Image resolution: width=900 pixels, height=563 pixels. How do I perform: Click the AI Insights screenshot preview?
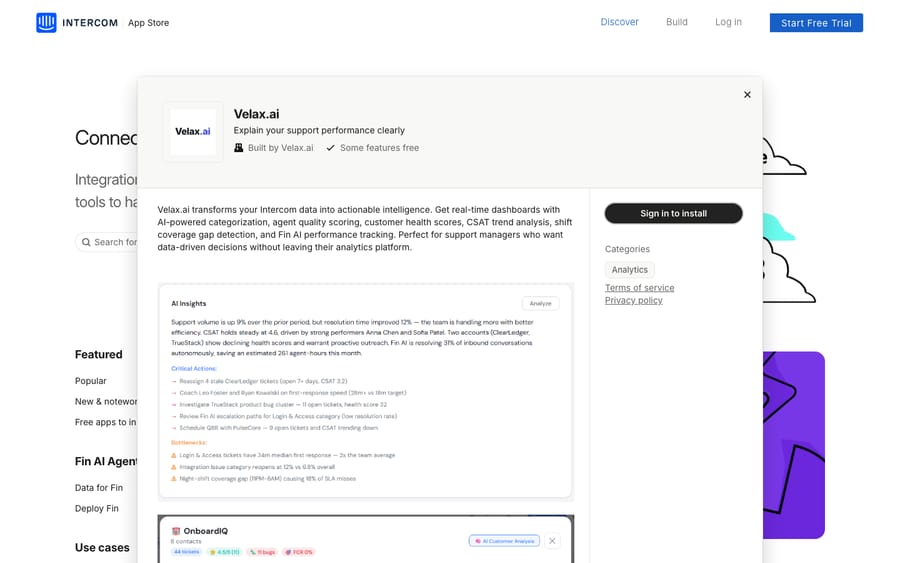click(x=366, y=391)
